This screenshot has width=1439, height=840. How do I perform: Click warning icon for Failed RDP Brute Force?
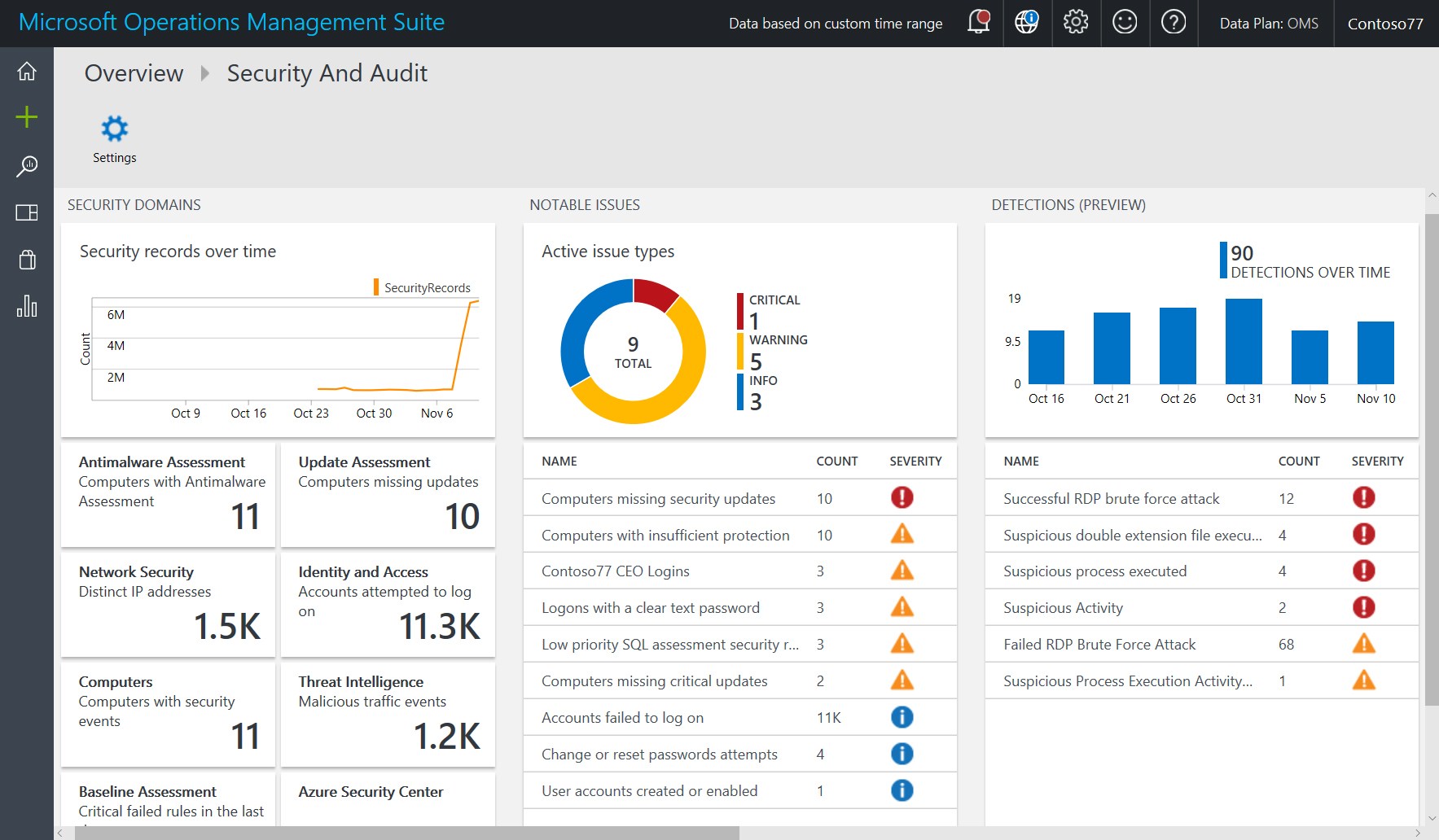click(1364, 644)
